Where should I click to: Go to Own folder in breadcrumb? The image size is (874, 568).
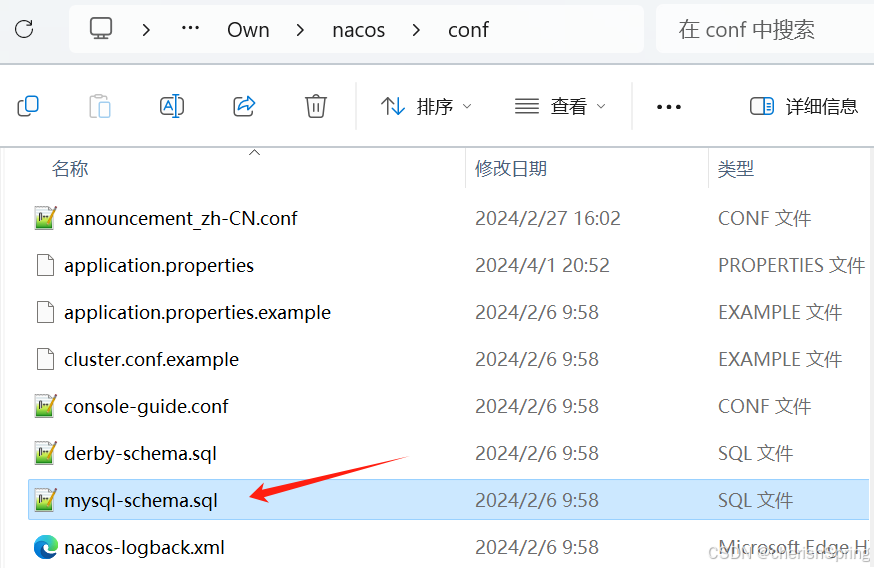coord(248,30)
